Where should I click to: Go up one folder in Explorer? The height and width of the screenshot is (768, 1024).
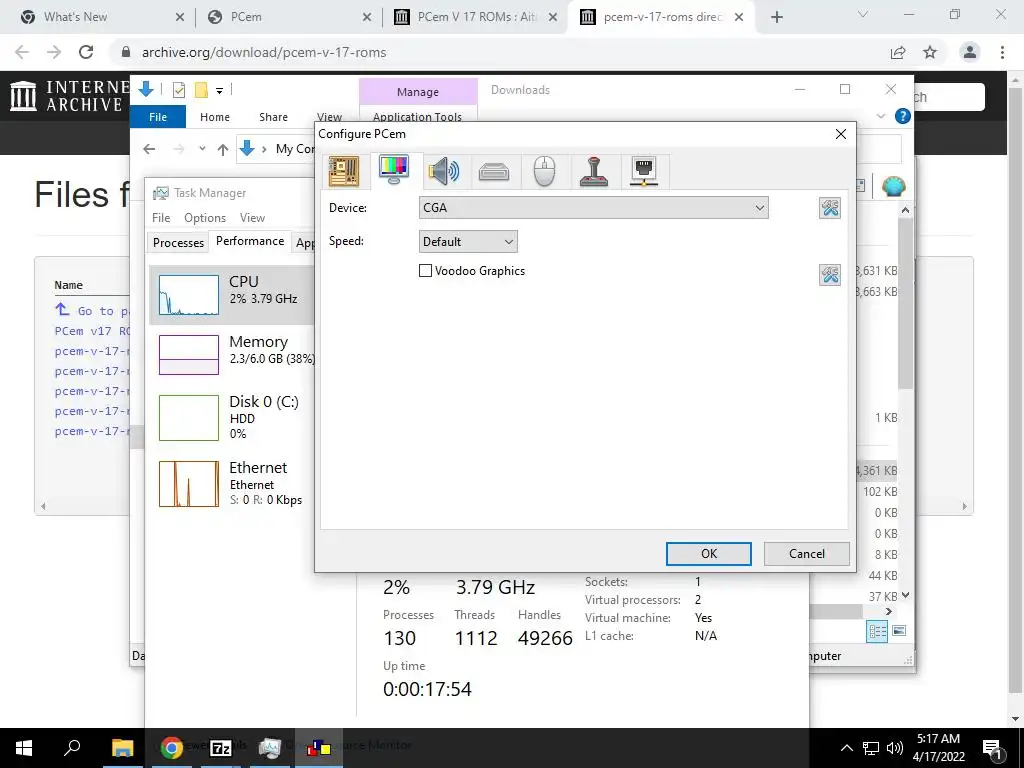[x=223, y=150]
